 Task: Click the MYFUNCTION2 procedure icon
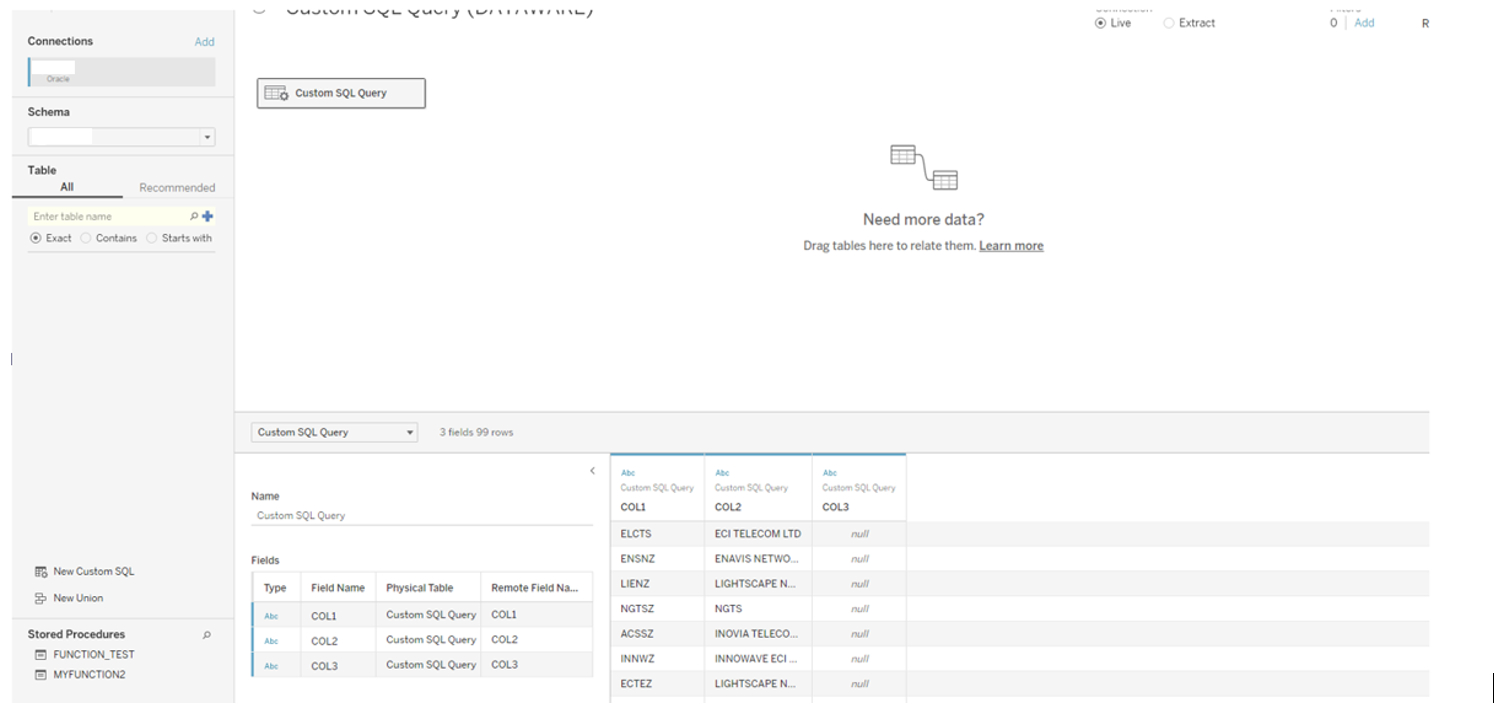[41, 675]
